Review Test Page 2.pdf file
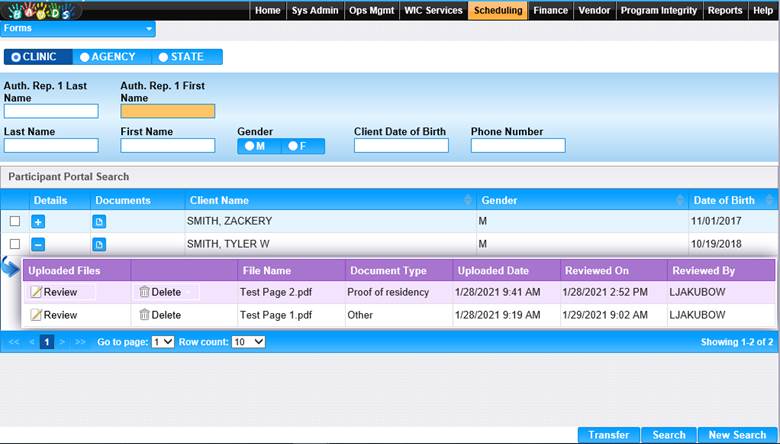Viewport: 780px width, 444px height. pos(54,292)
